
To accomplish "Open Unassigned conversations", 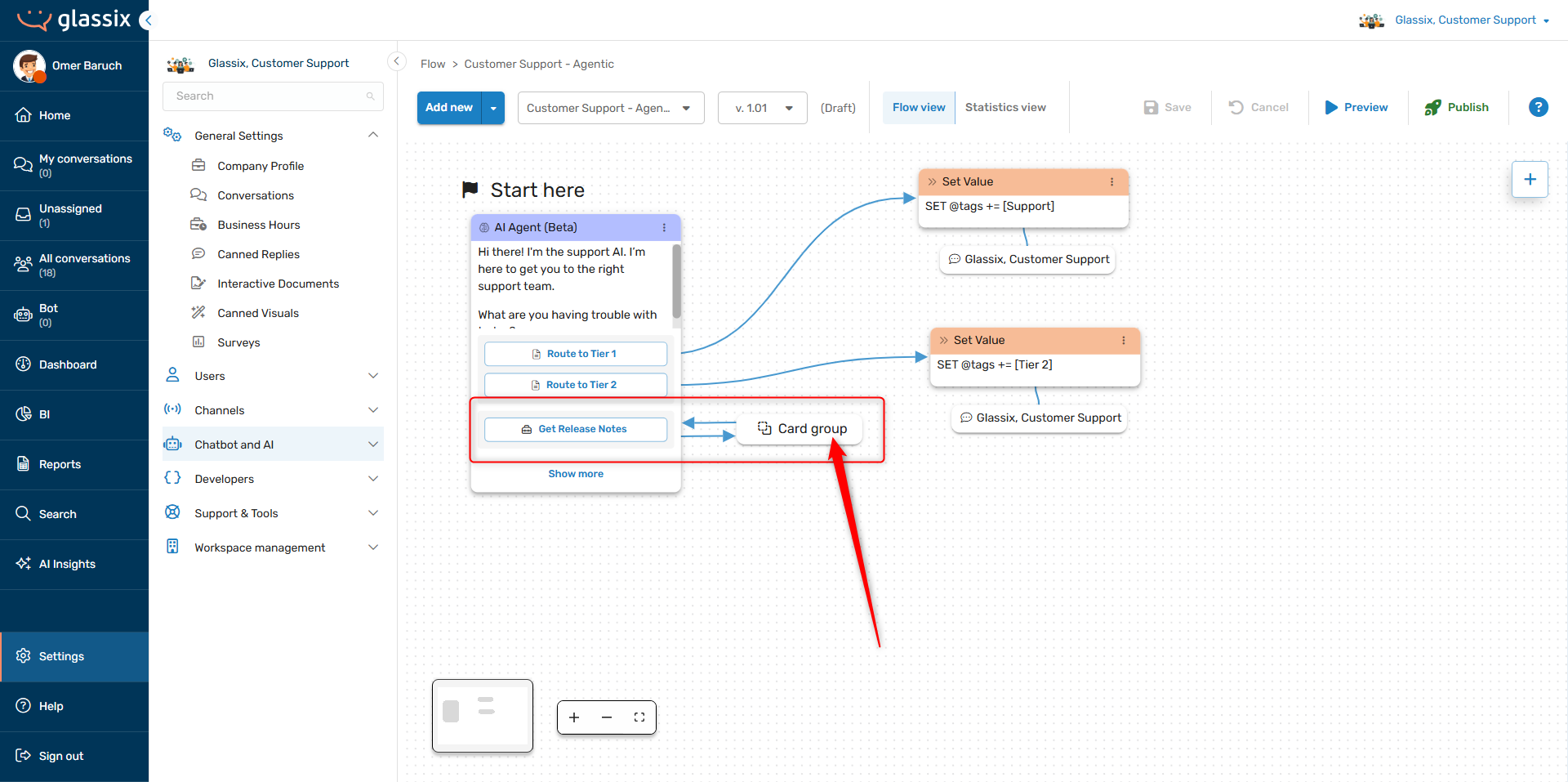I will 74,215.
